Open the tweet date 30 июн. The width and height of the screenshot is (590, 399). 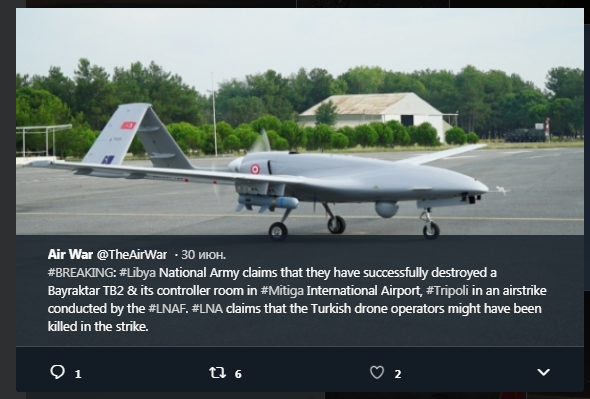[x=203, y=255]
